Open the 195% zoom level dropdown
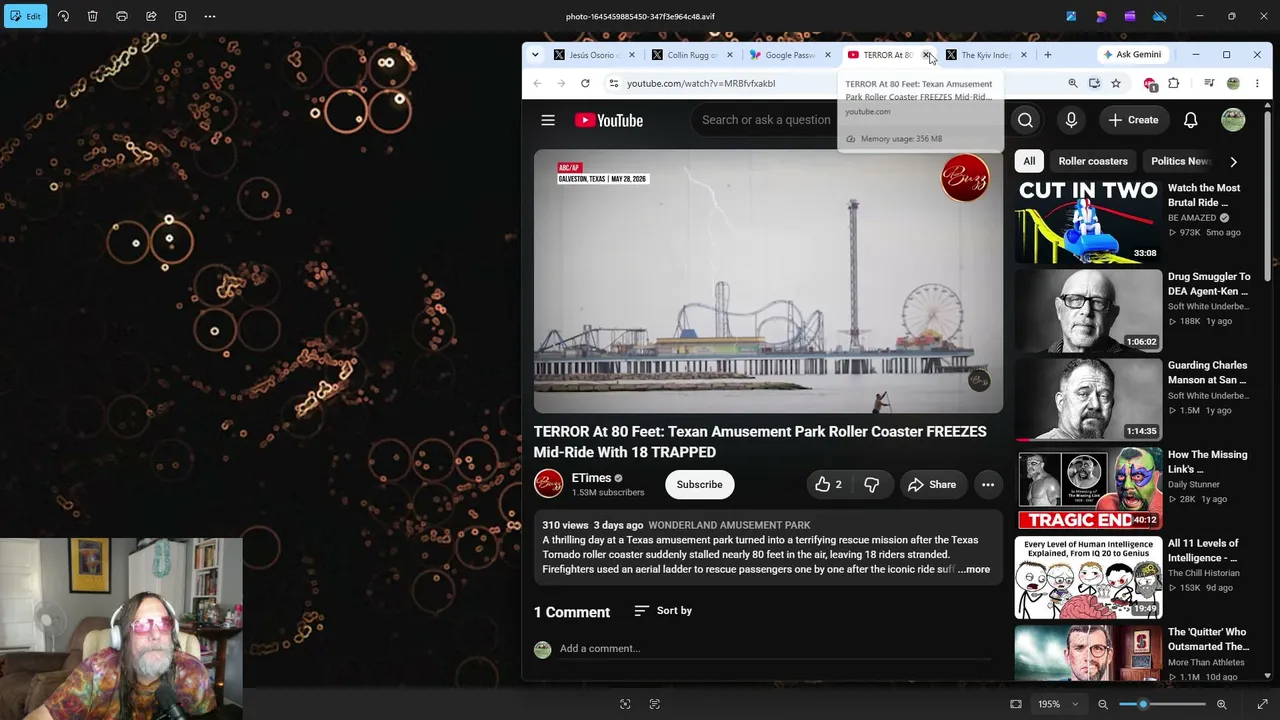The height and width of the screenshot is (720, 1280). coord(1057,704)
